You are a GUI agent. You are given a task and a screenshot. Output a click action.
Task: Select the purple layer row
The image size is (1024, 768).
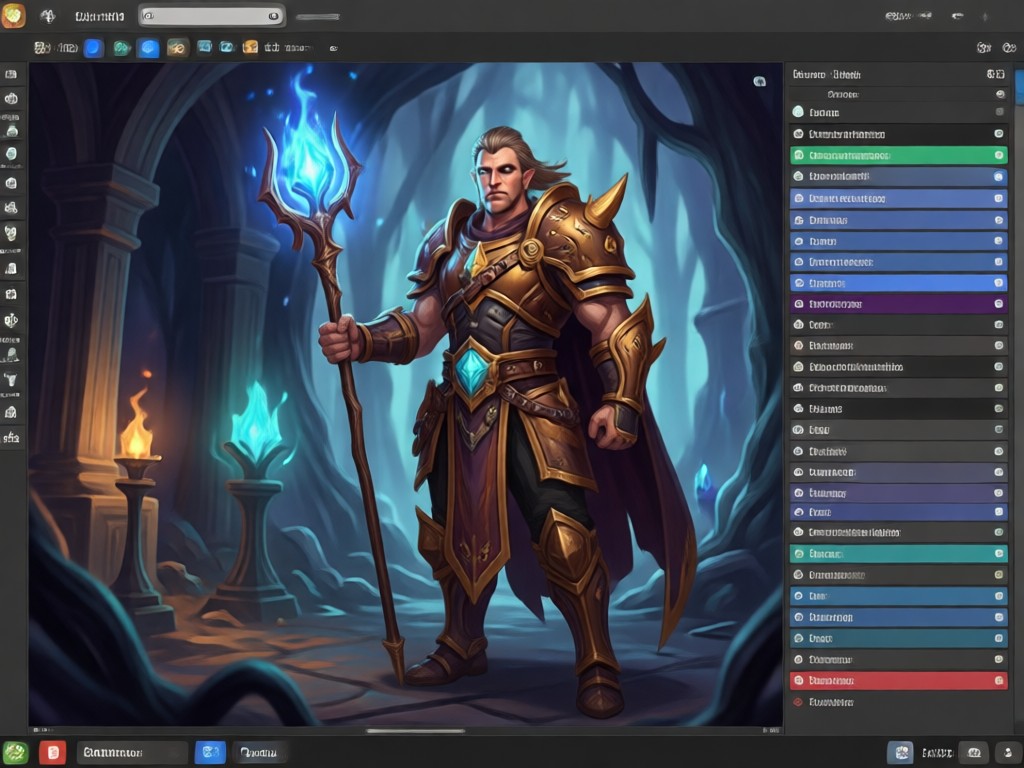(898, 304)
